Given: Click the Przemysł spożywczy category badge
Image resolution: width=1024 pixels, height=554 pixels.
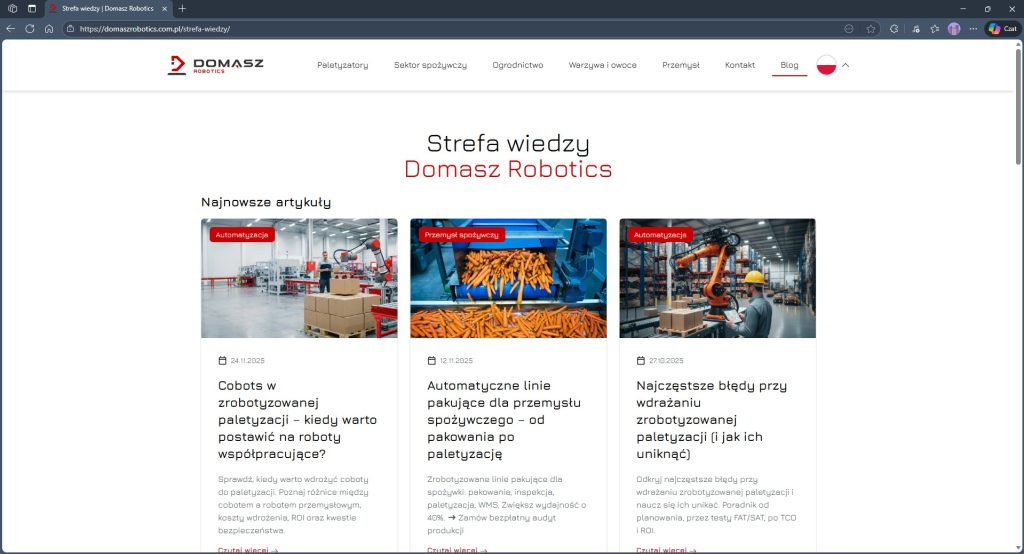Looking at the screenshot, I should [x=461, y=235].
